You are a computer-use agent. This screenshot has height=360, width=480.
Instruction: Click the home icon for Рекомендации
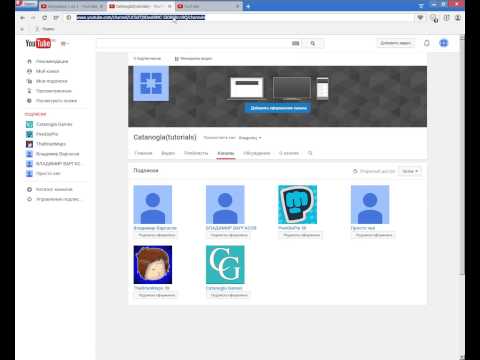point(29,61)
